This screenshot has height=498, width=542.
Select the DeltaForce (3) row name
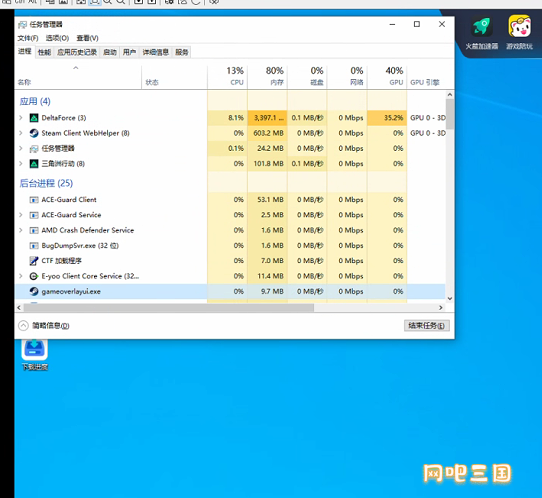point(64,118)
